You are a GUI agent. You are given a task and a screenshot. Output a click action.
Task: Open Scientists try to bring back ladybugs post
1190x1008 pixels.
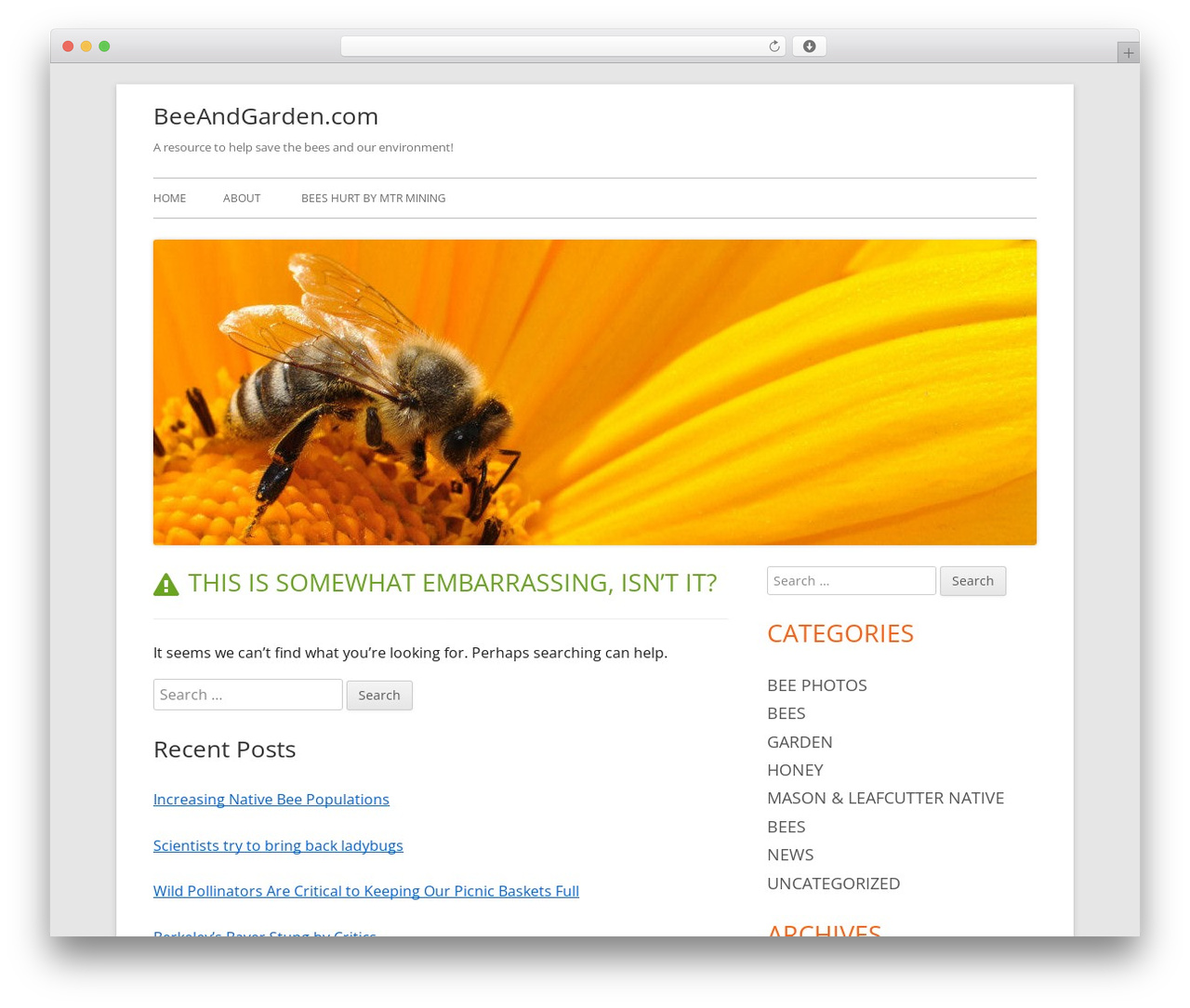pyautogui.click(x=278, y=845)
